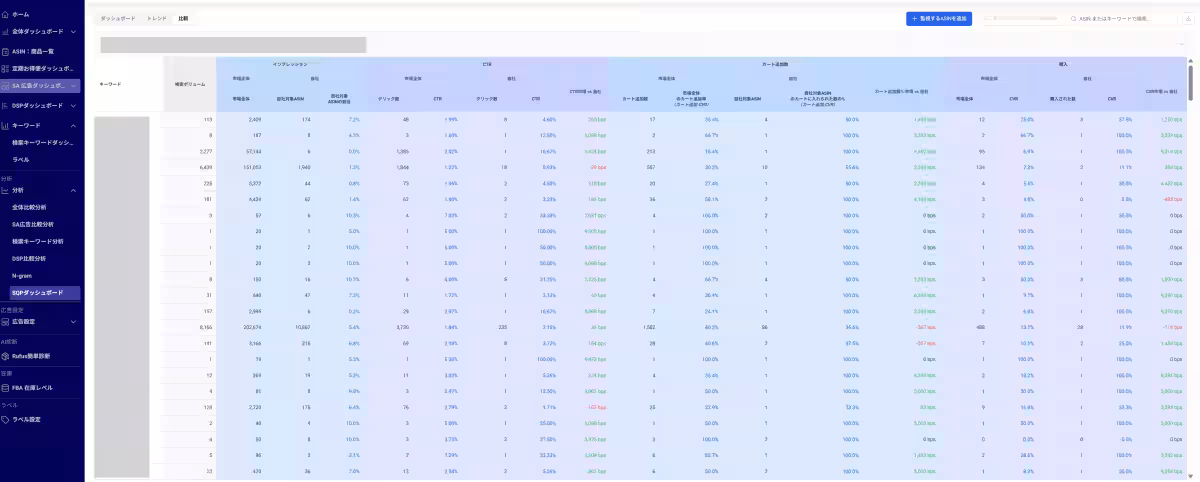Go to ホーム in the sidebar
This screenshot has width=1200, height=482.
pyautogui.click(x=21, y=15)
